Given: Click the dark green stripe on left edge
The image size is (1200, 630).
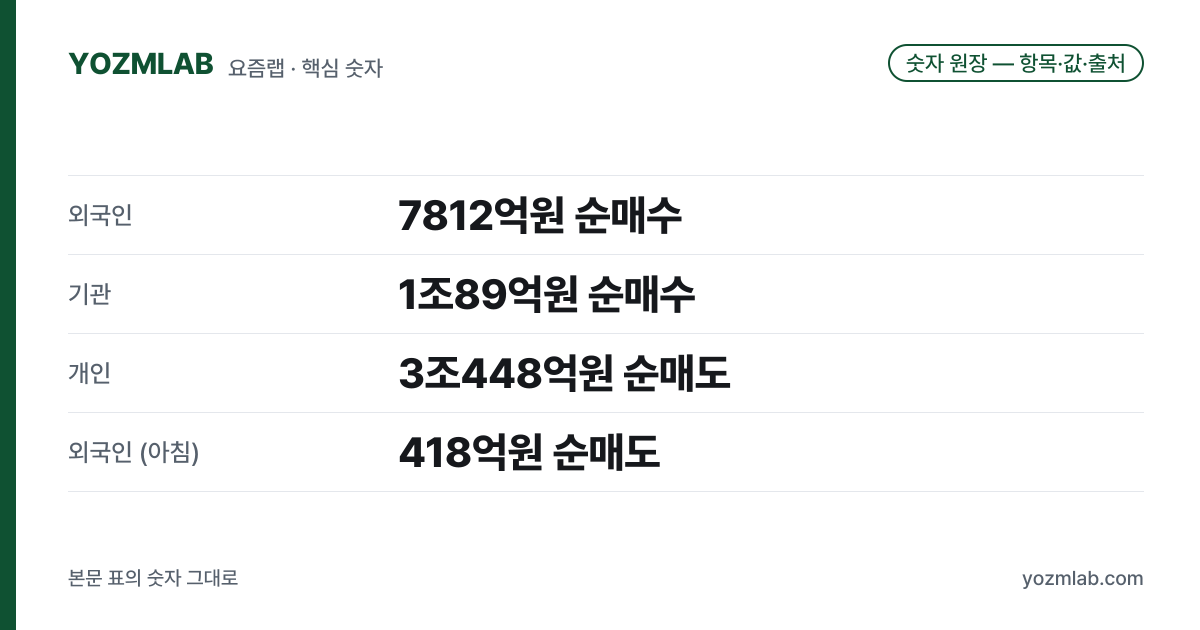Looking at the screenshot, I should click(x=8, y=315).
